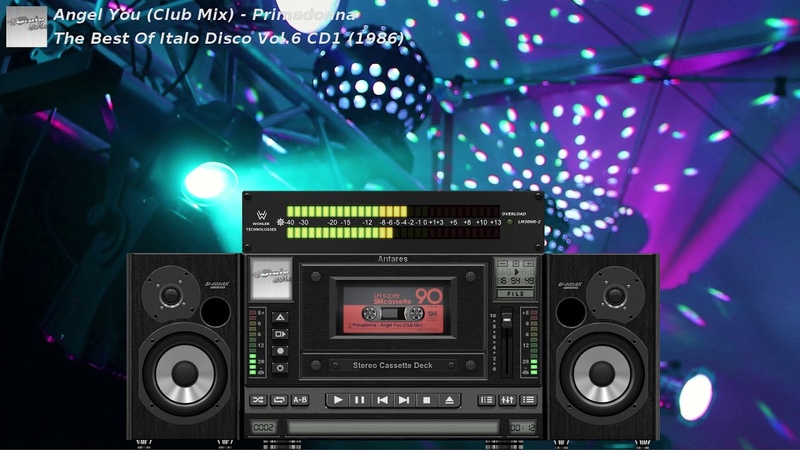
Task: Skip to next track
Action: (x=404, y=400)
